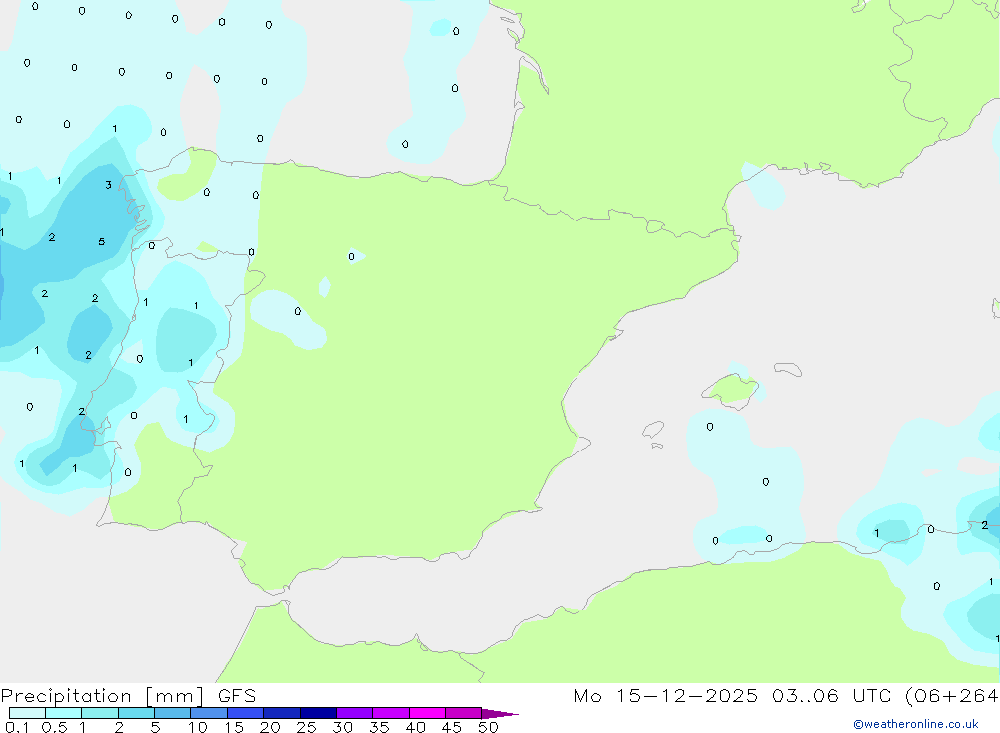Click the "(06+264" forecast offset text
Screen dimensions: 1000x733
951,696
